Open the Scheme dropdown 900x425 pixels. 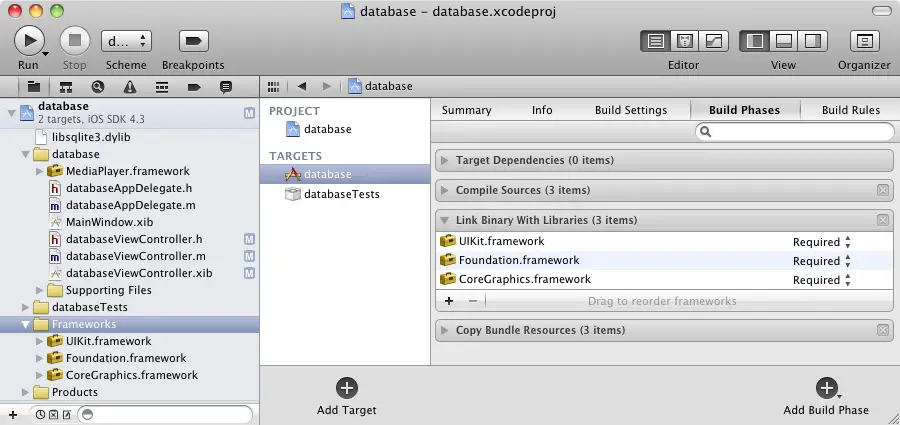126,41
